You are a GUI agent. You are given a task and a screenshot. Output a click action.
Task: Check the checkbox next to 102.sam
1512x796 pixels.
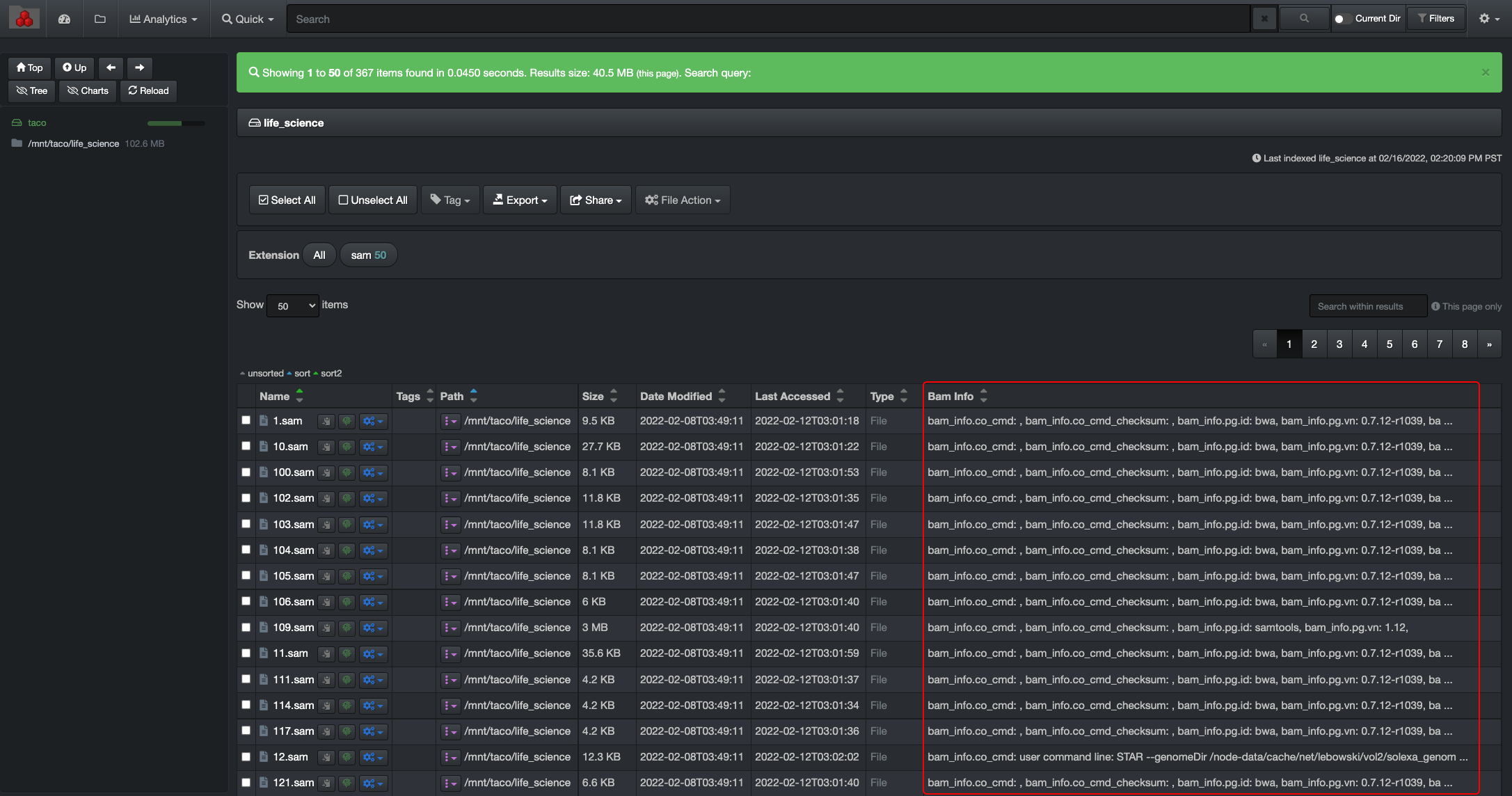[x=246, y=498]
